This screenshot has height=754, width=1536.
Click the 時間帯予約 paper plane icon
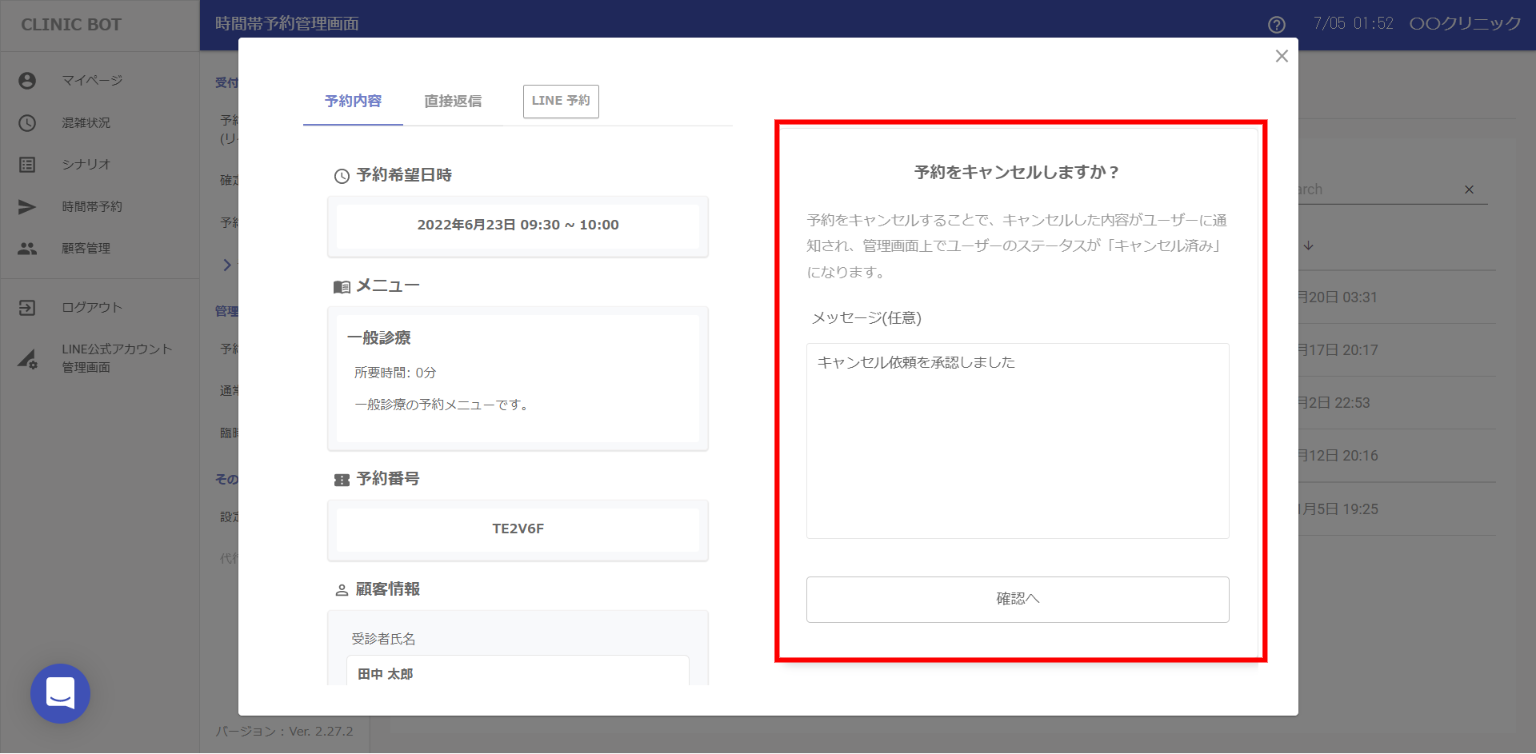click(x=27, y=207)
